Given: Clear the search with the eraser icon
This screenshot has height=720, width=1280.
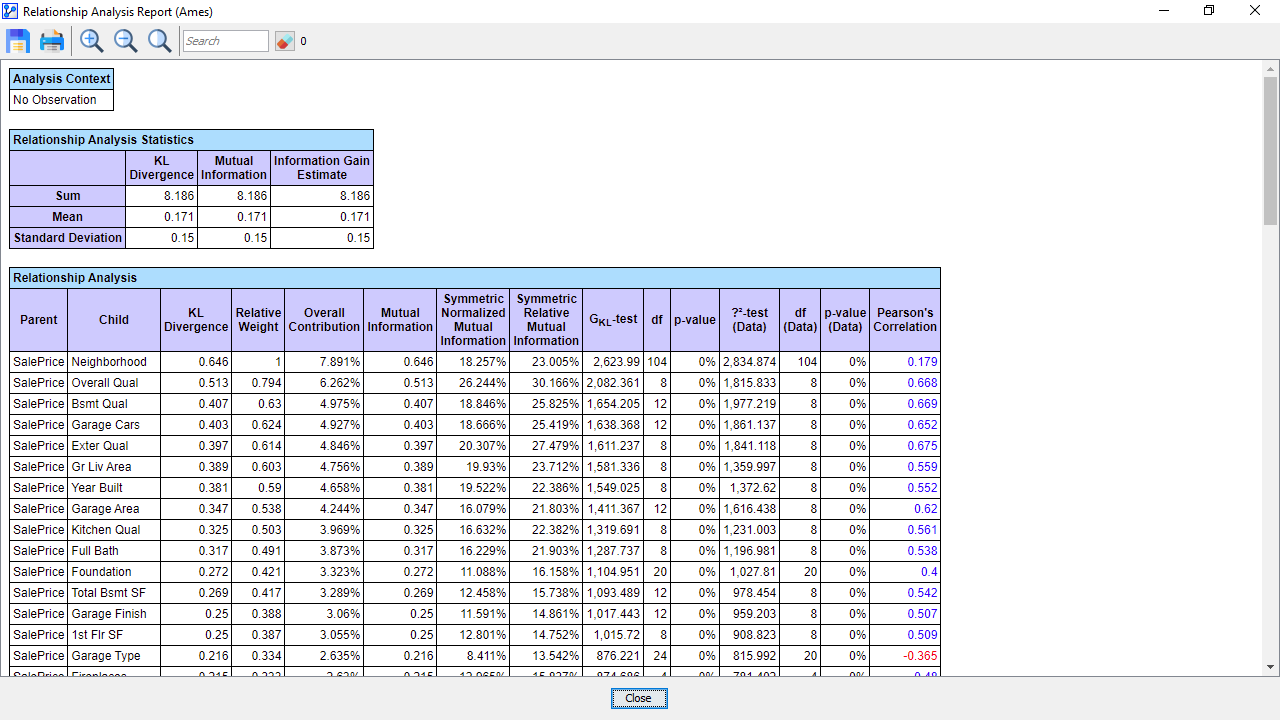Looking at the screenshot, I should click(285, 41).
